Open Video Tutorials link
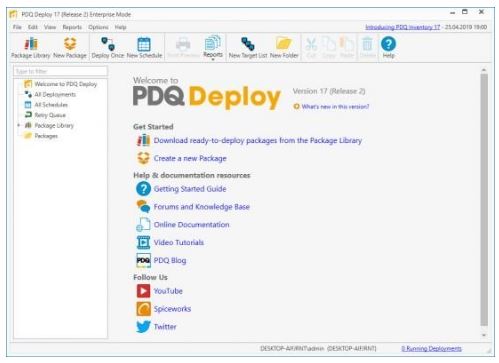499x363 pixels. [179, 243]
